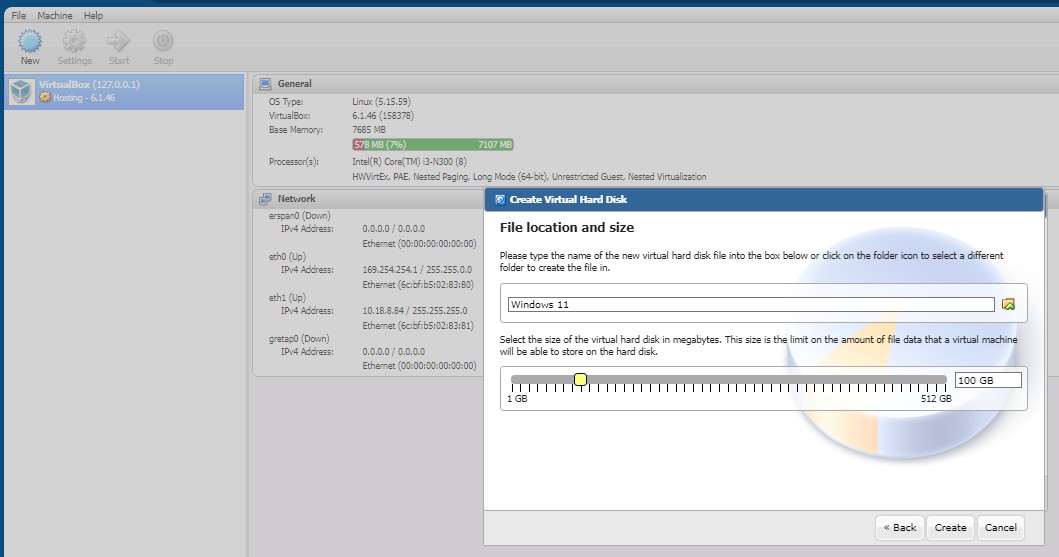Click the '1 GB' slider minimum label
The width and height of the screenshot is (1059, 557).
pos(517,399)
